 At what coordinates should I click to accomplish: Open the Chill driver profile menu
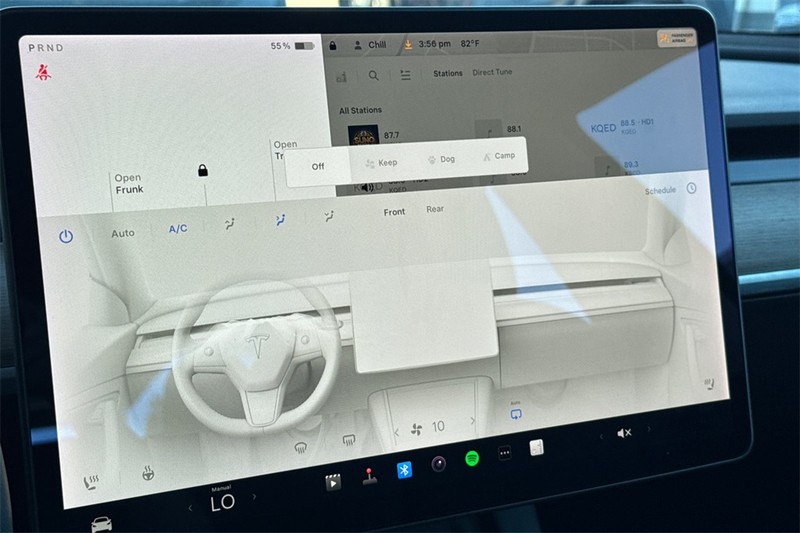pos(370,45)
